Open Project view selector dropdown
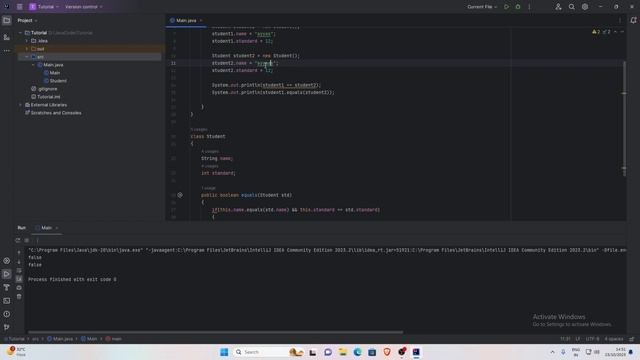The width and height of the screenshot is (640, 360). coord(27,20)
